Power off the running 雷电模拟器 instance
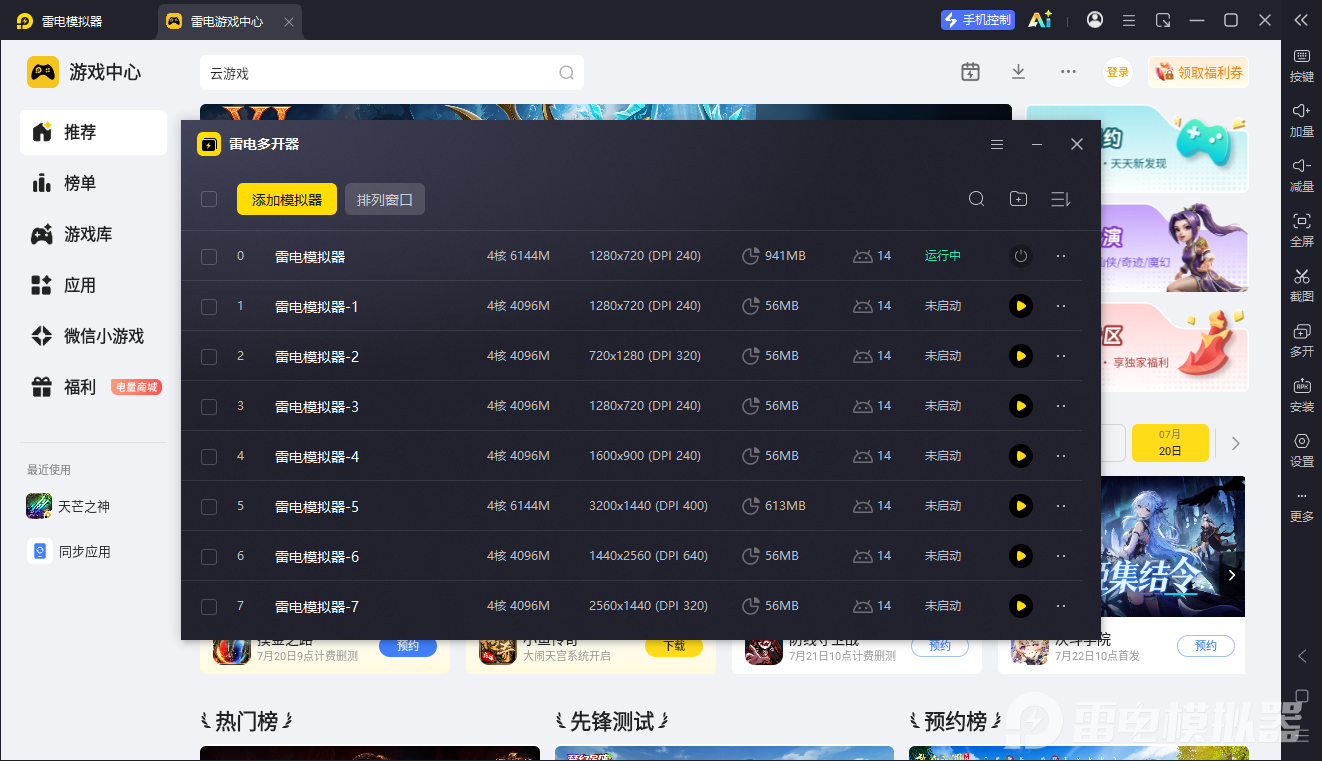 coord(1020,256)
